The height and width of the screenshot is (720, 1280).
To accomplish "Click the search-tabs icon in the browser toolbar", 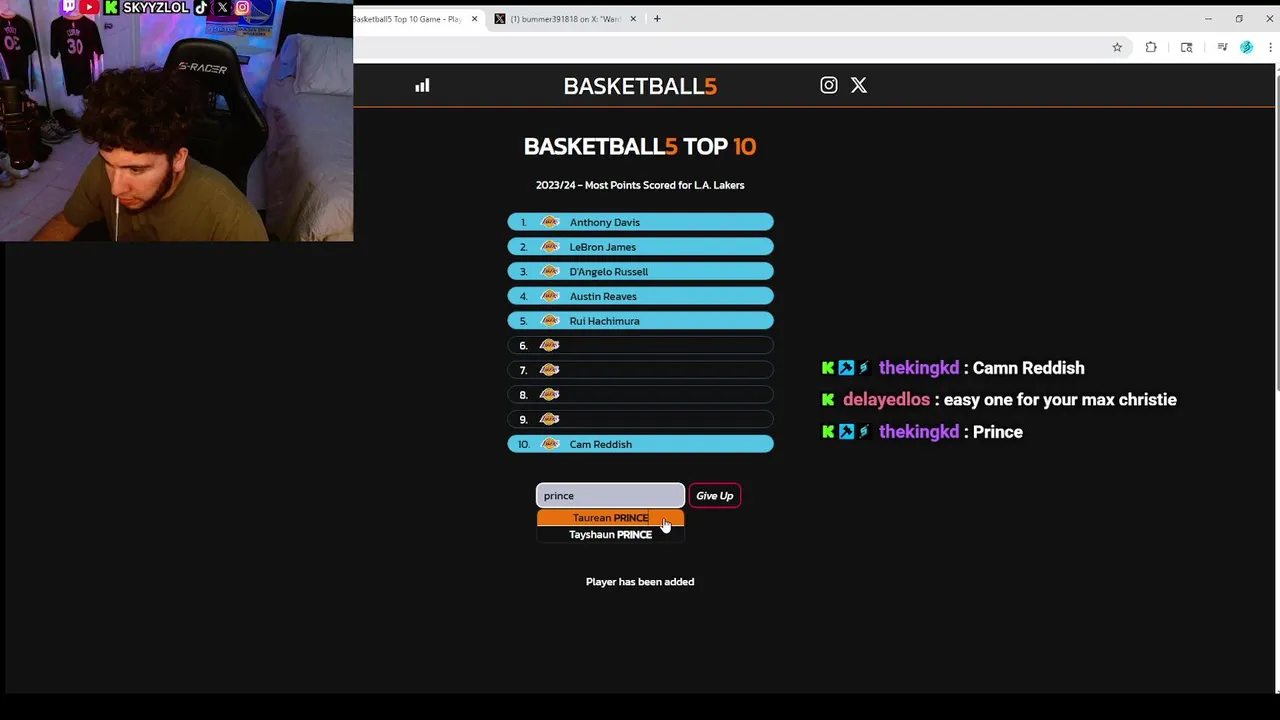I will 1186,47.
